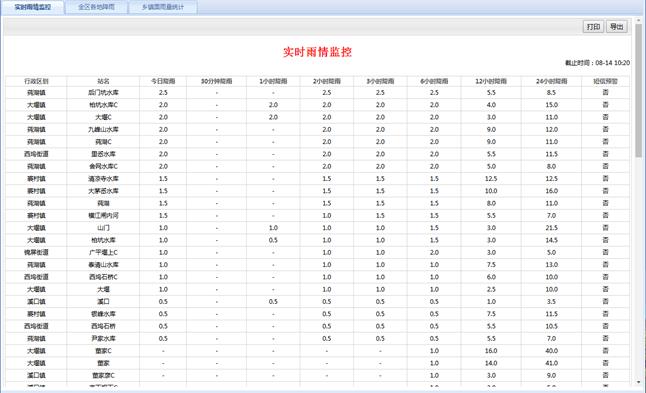Click the 12-hour value 6.0

(x=491, y=277)
